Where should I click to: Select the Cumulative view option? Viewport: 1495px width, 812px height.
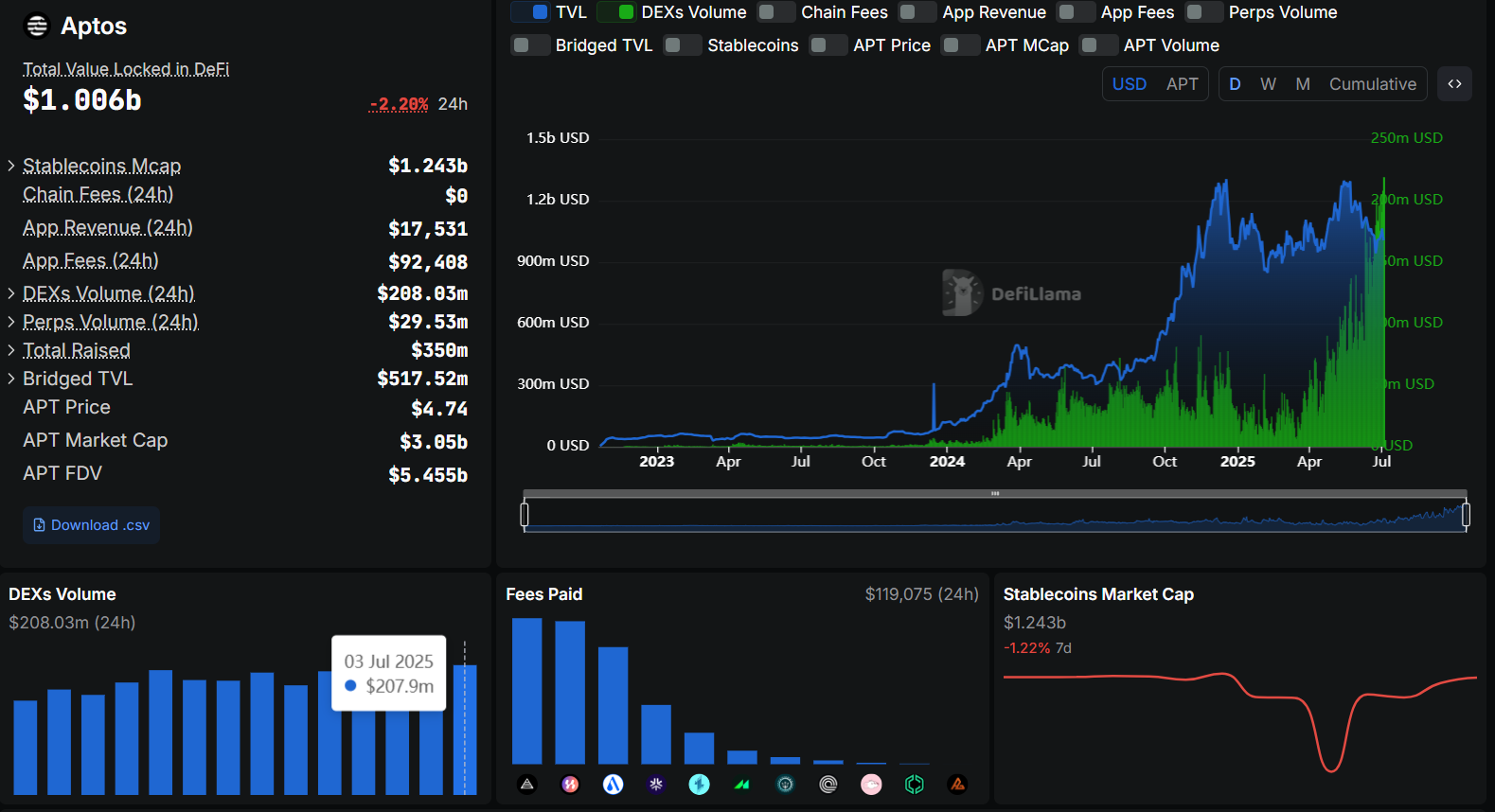pyautogui.click(x=1373, y=84)
